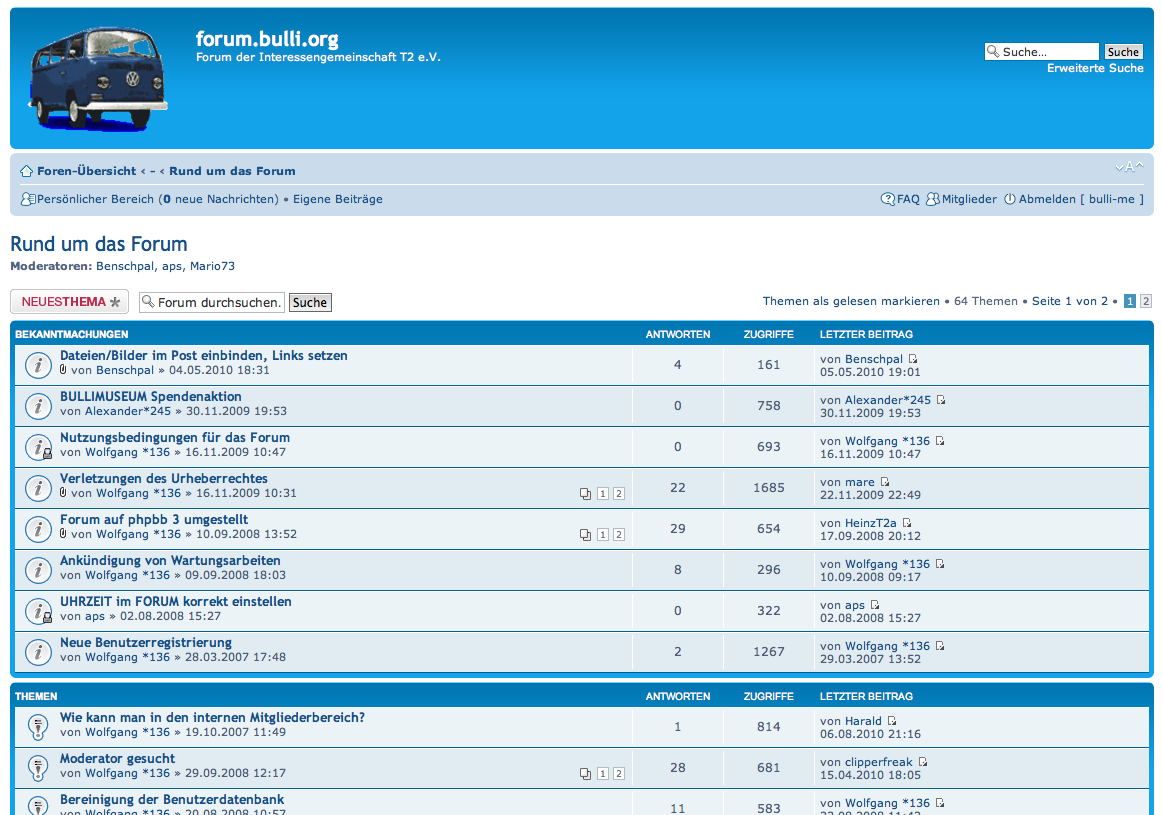Mark topics read via Themen als gelesen markieren
The height and width of the screenshot is (815, 1162).
coord(850,301)
